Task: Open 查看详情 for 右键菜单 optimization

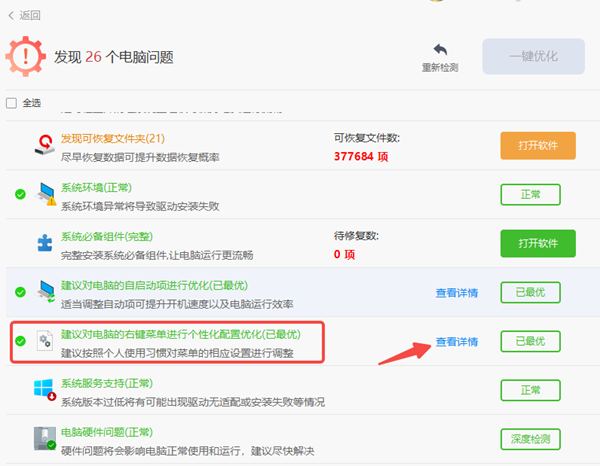Action: click(457, 342)
